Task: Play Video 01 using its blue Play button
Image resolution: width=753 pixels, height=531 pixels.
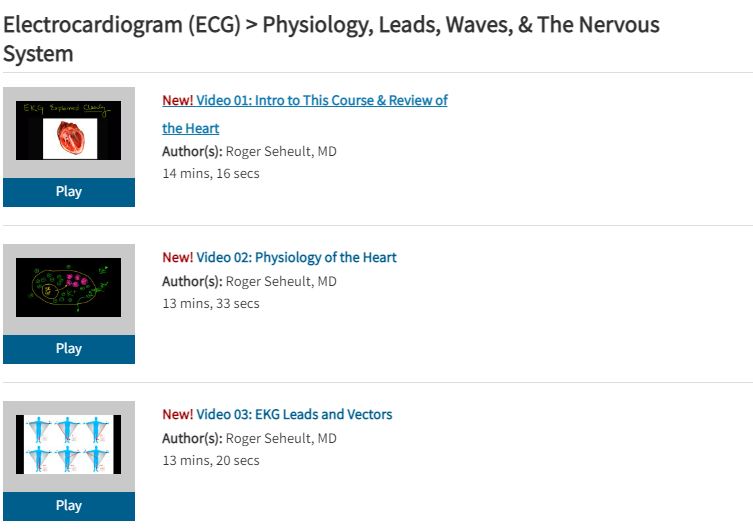Action: (x=69, y=192)
